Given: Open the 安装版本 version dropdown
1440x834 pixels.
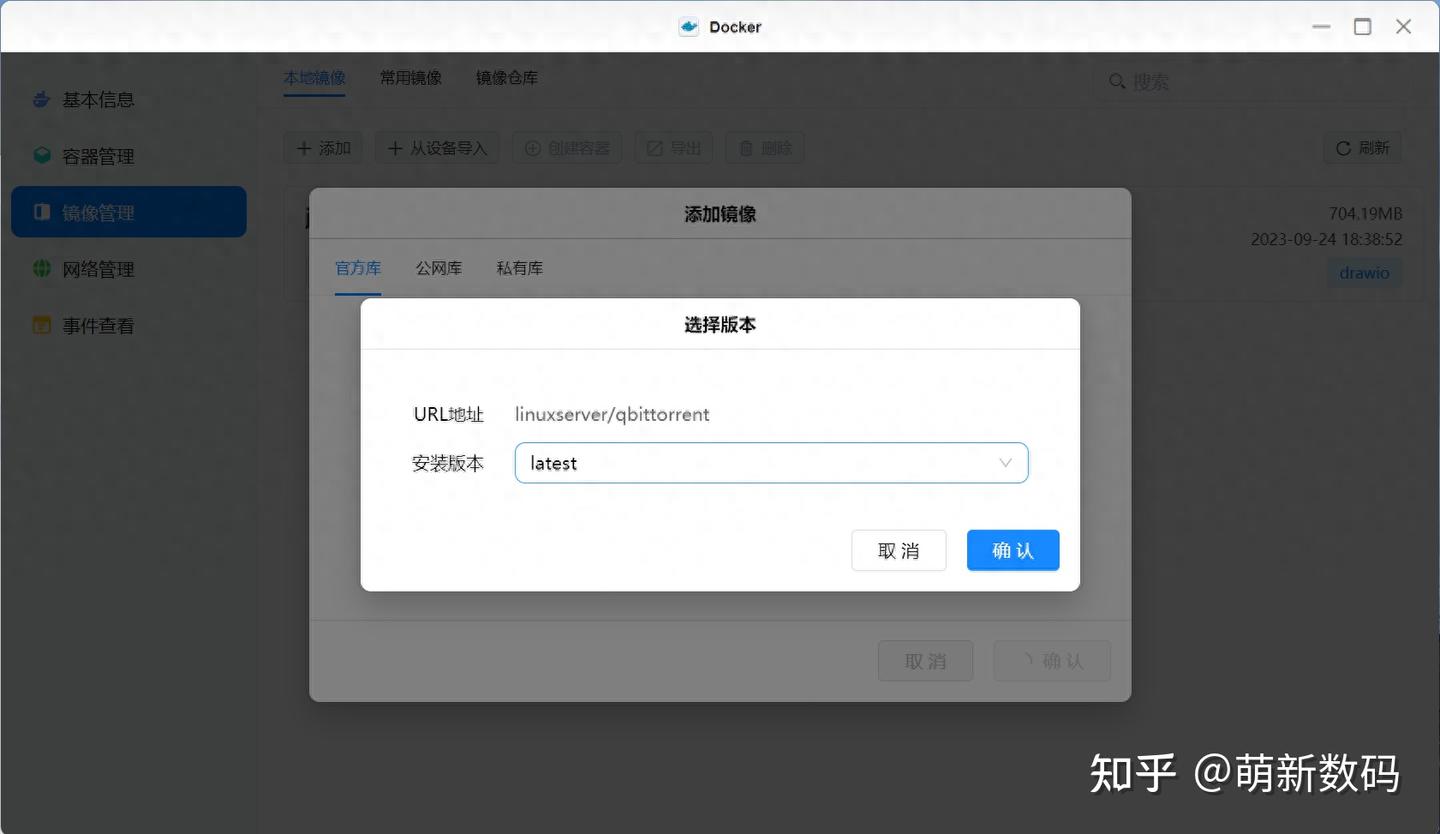Looking at the screenshot, I should click(x=770, y=462).
